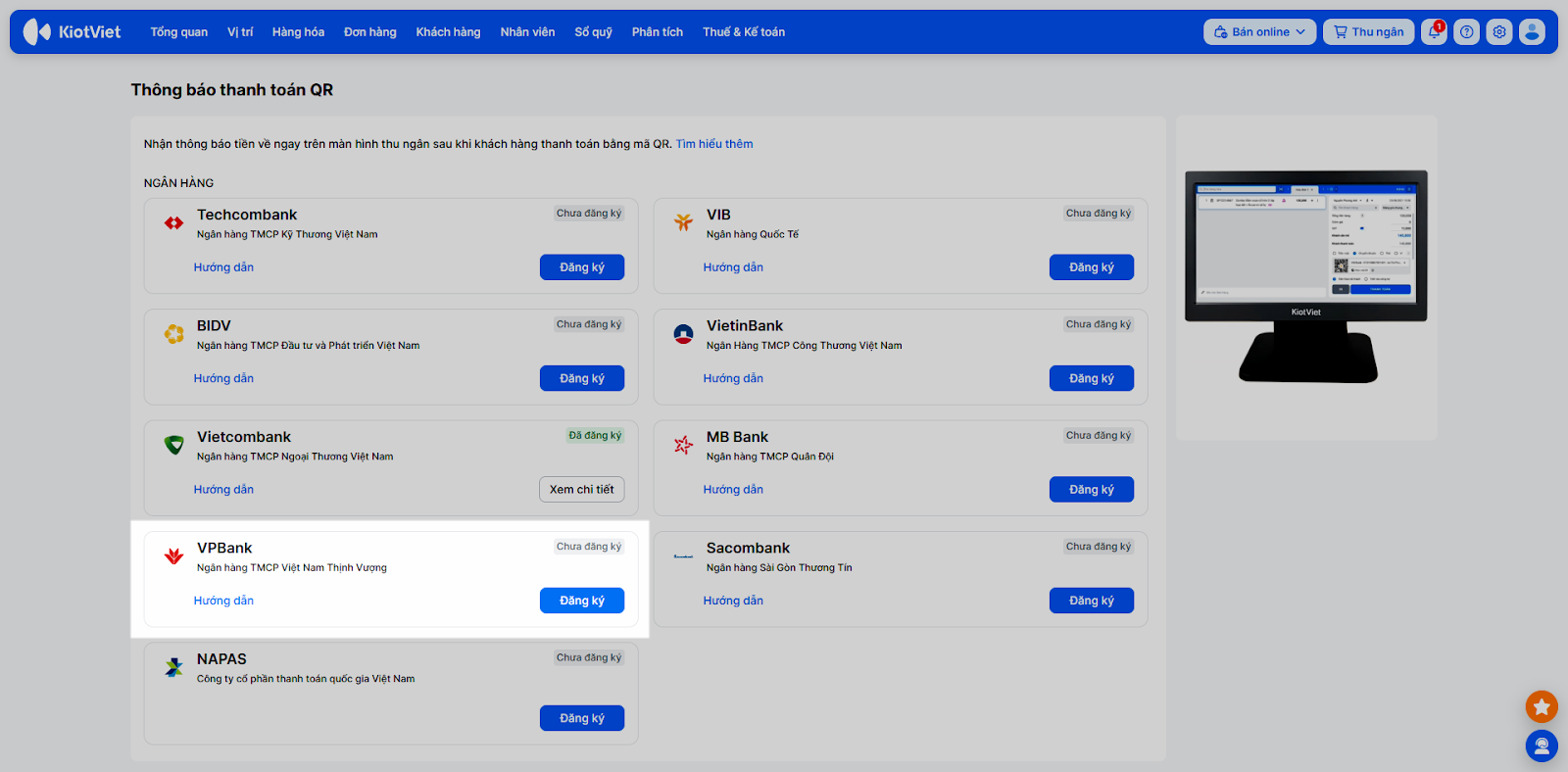Image resolution: width=1568 pixels, height=772 pixels.
Task: Open the Sổ quỹ menu
Action: [x=593, y=32]
